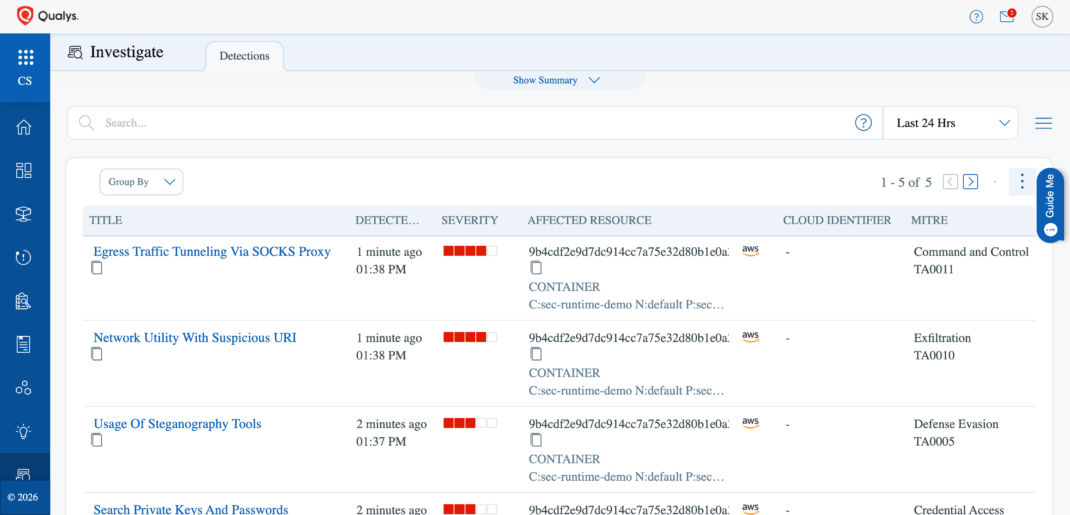Open the Group By dropdown
Image resolution: width=1070 pixels, height=515 pixels.
tap(141, 182)
